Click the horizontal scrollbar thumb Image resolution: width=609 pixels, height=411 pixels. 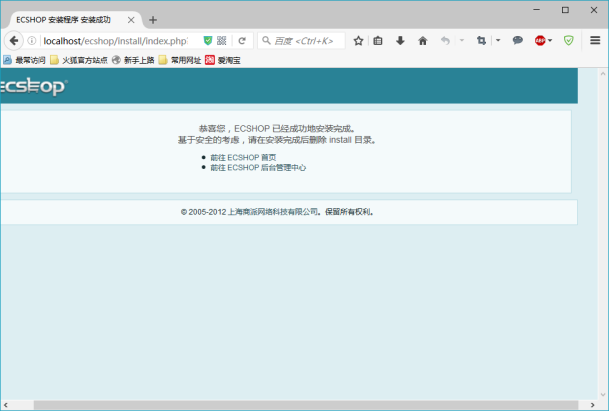click(306, 405)
